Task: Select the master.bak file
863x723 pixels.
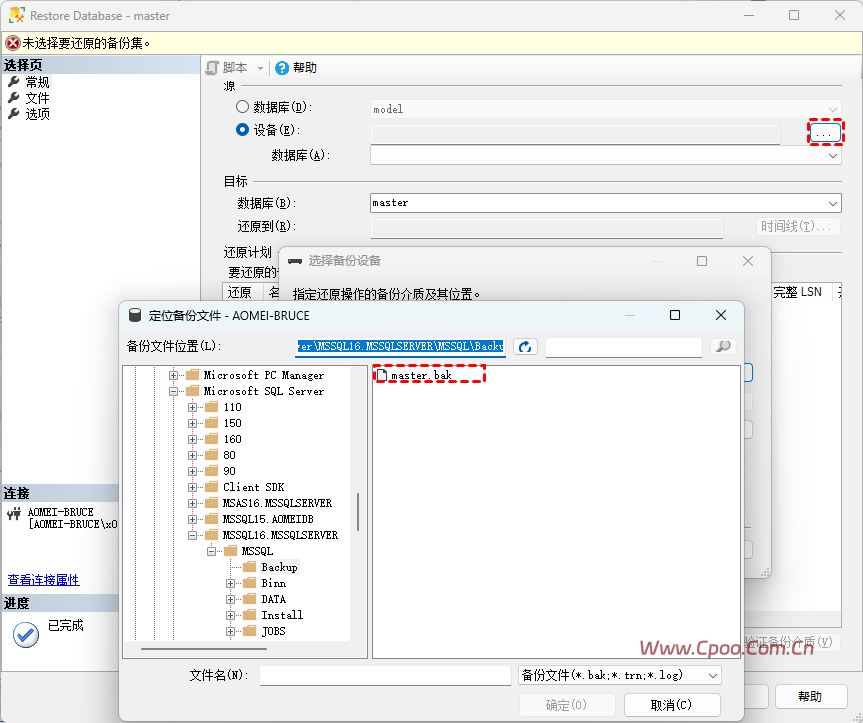Action: click(x=421, y=375)
